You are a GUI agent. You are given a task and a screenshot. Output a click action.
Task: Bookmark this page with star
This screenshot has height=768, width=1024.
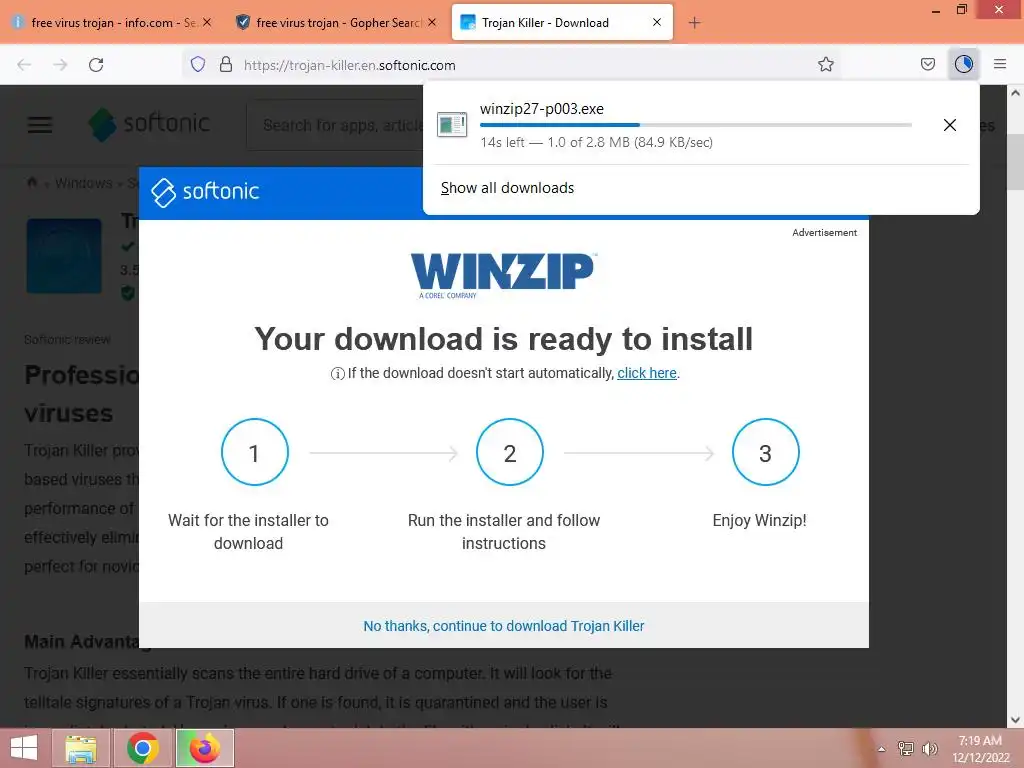[825, 64]
